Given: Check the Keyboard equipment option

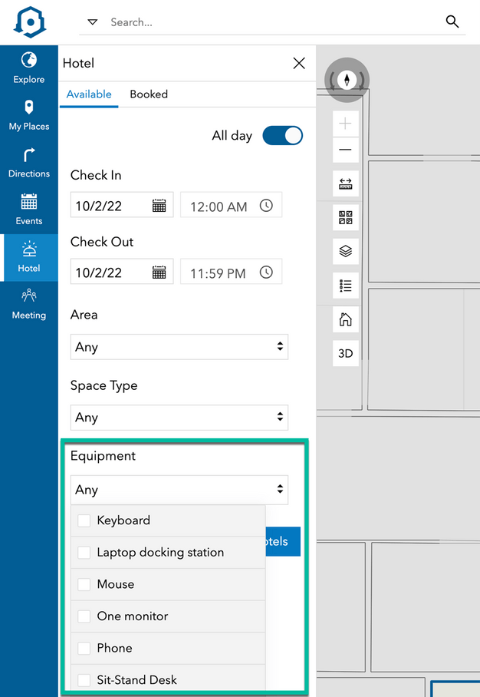Looking at the screenshot, I should click(x=84, y=520).
